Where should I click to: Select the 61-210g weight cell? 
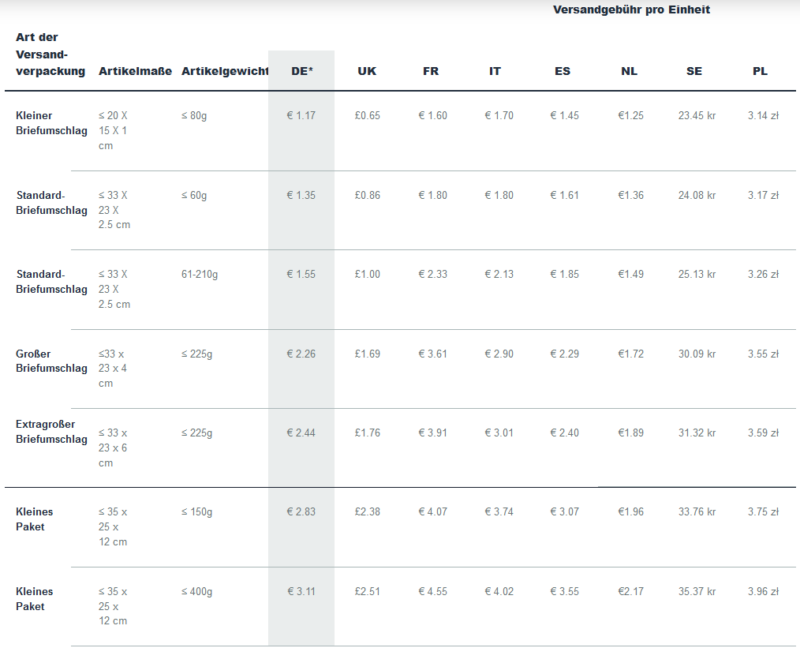(199, 274)
